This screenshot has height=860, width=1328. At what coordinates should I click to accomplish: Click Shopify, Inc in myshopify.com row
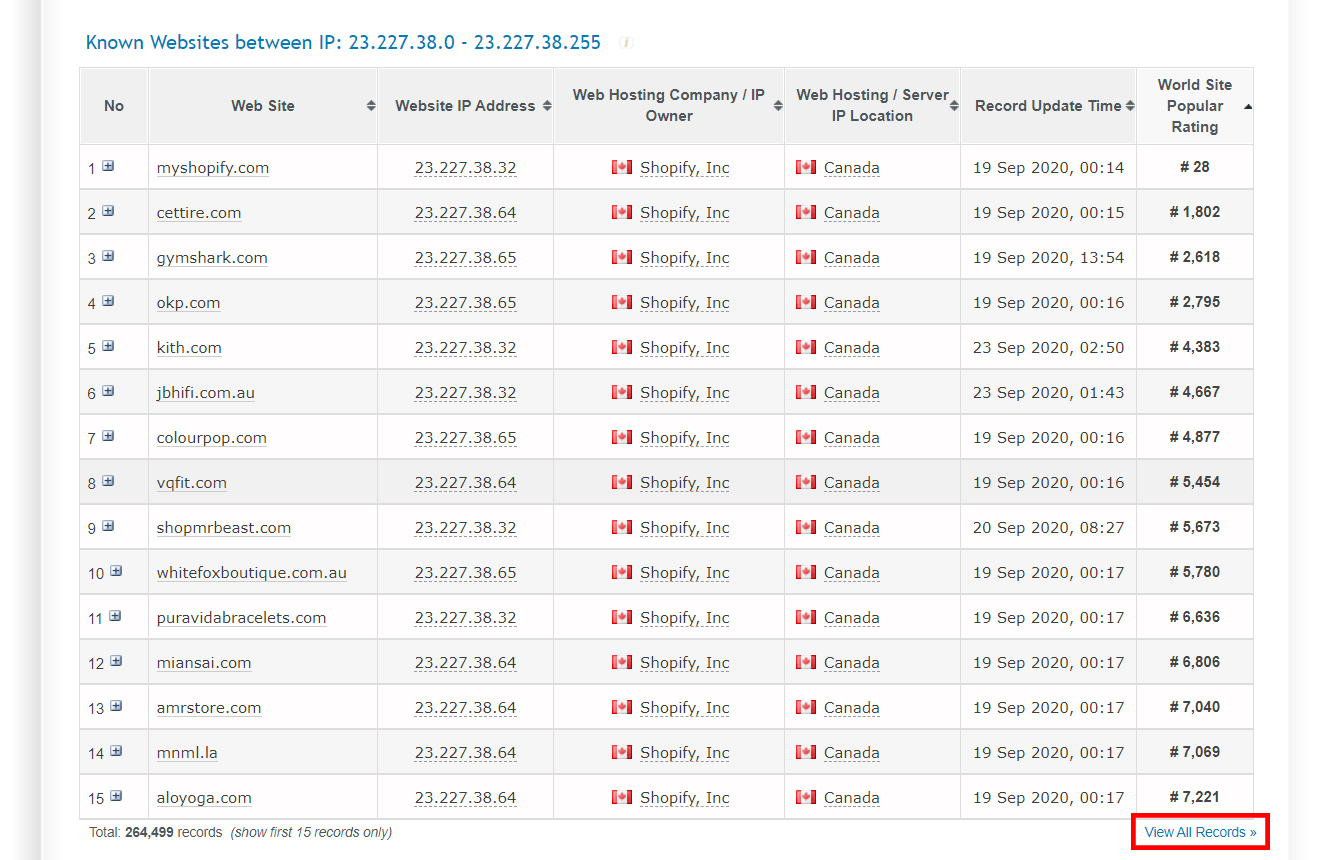tap(685, 168)
